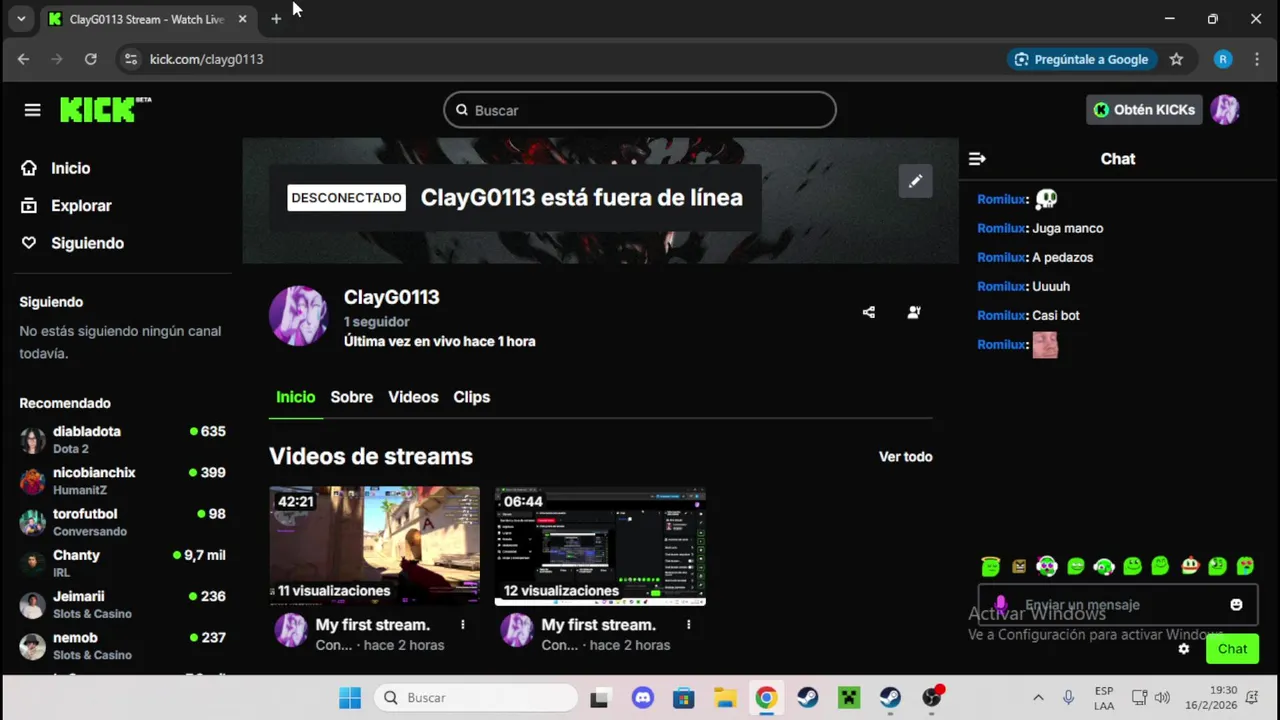Edit the channel banner with pencil icon
The image size is (1280, 720).
(915, 181)
